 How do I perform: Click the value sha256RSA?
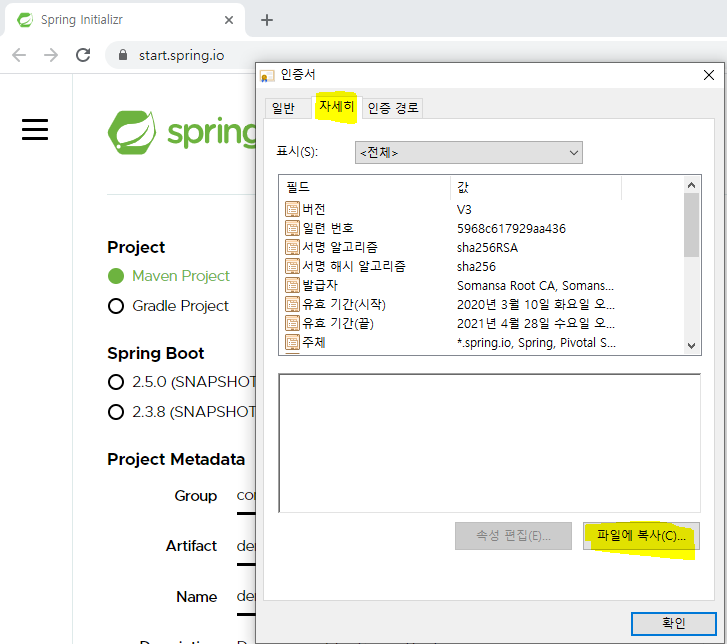[487, 248]
